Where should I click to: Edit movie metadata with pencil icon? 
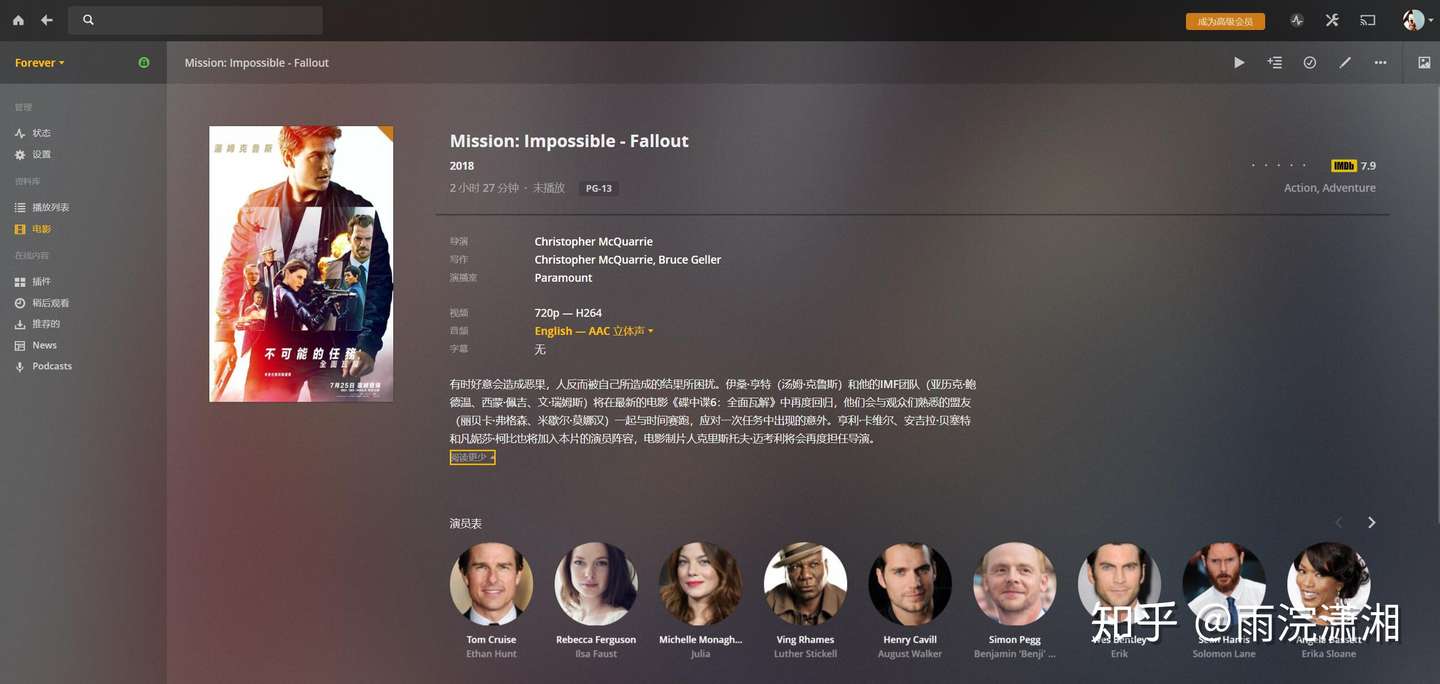pos(1345,62)
